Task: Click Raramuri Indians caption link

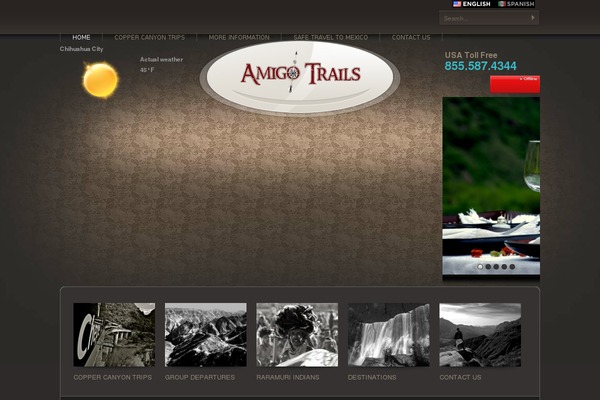Action: [x=288, y=377]
